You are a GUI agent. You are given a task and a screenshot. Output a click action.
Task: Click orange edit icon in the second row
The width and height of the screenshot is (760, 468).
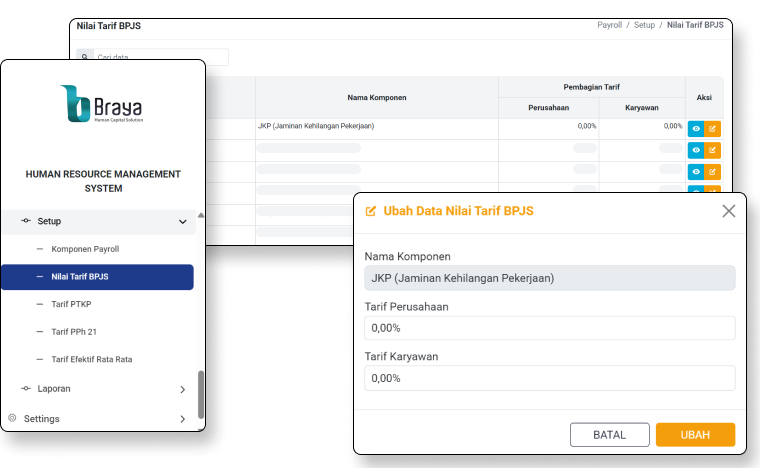712,150
